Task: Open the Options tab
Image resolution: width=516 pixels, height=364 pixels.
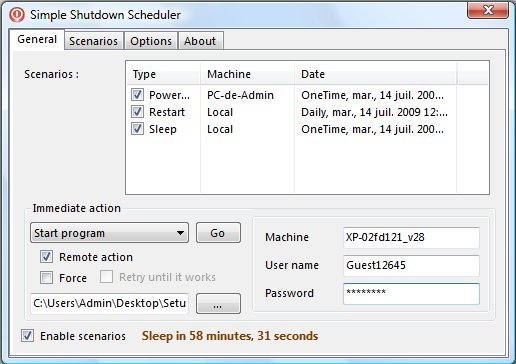Action: [151, 41]
